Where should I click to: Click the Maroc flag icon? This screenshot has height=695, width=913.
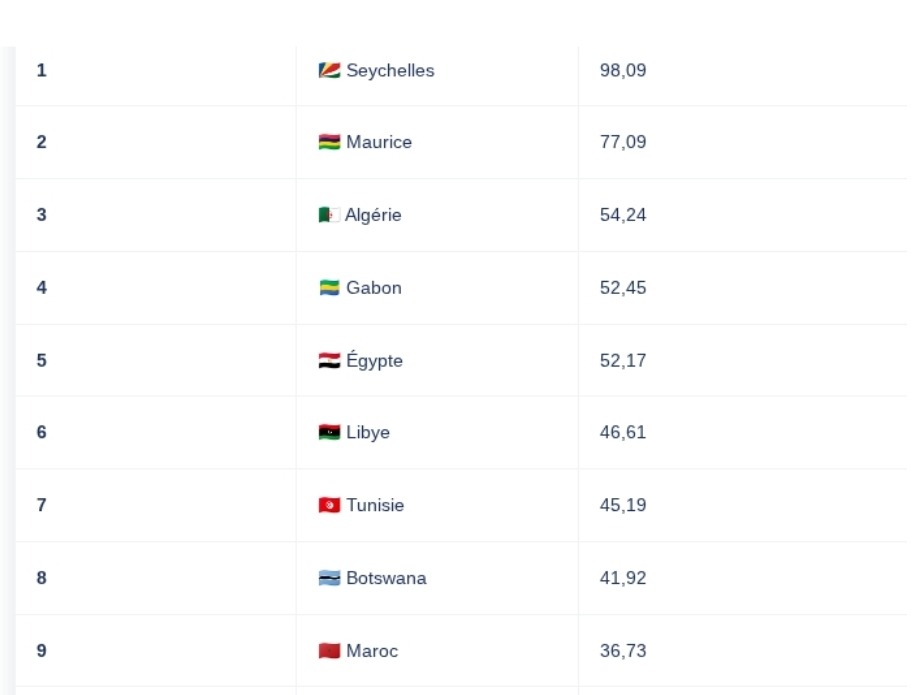coord(329,651)
